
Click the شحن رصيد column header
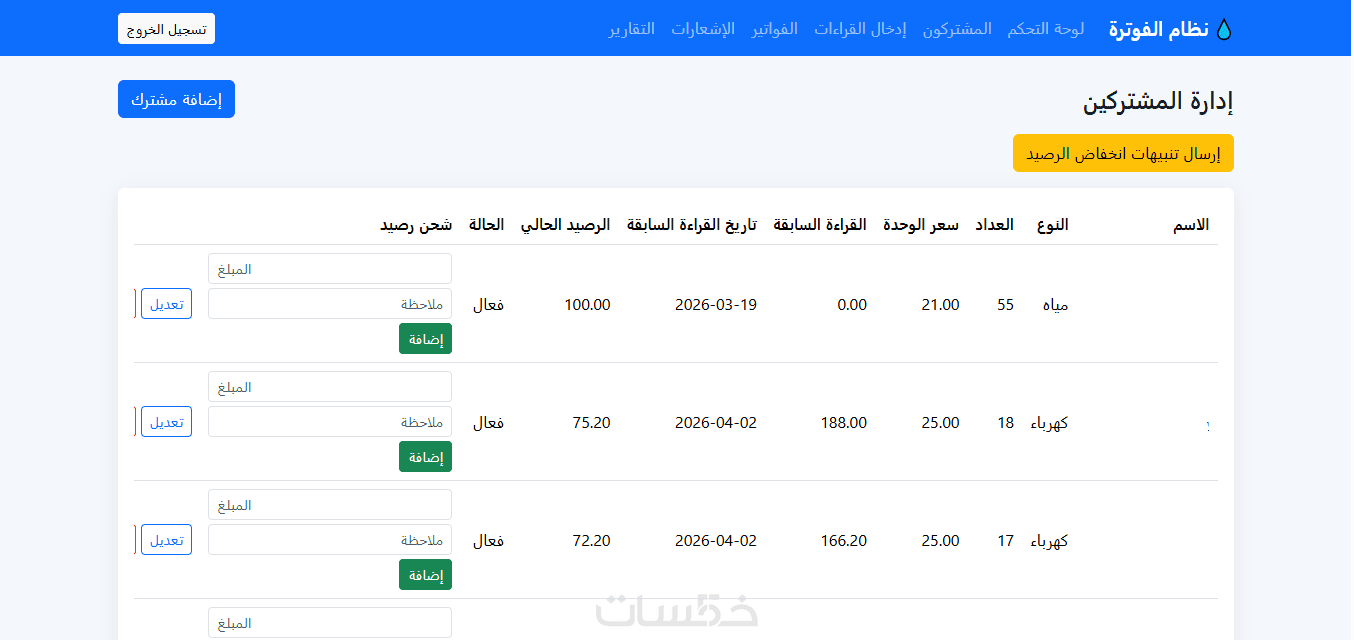tap(416, 225)
